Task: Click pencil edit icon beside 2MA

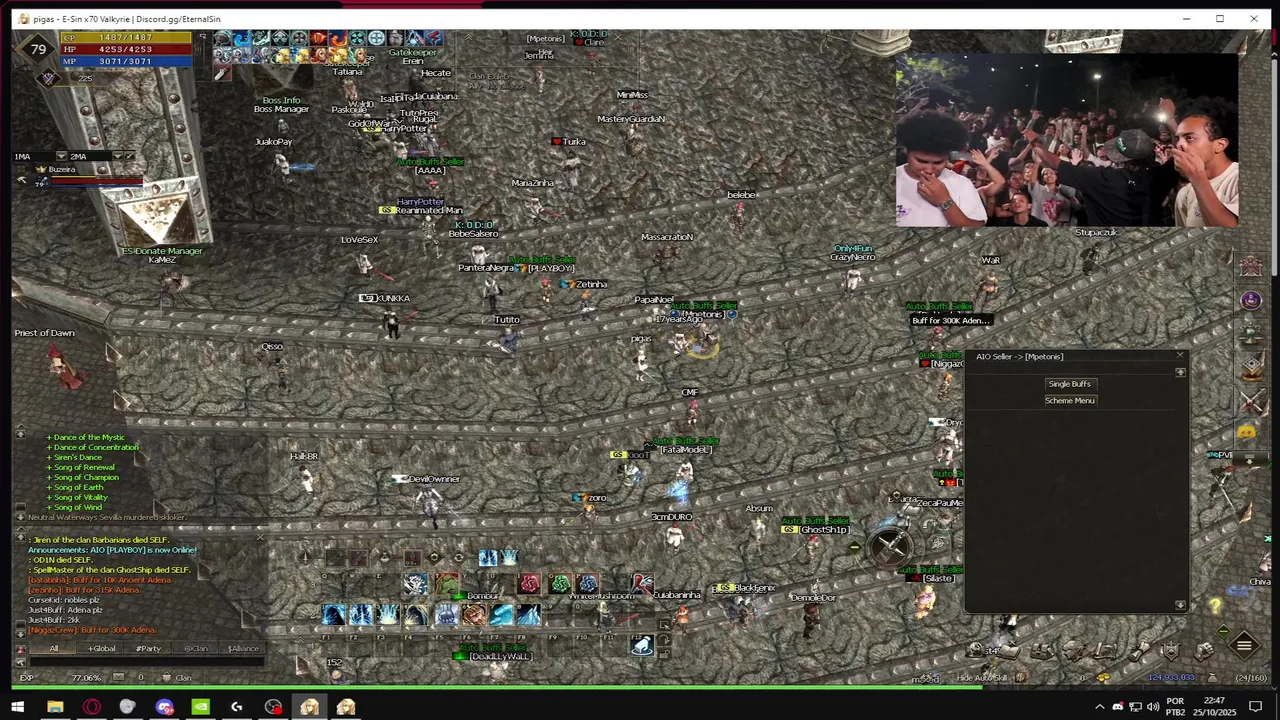Action: [130, 157]
